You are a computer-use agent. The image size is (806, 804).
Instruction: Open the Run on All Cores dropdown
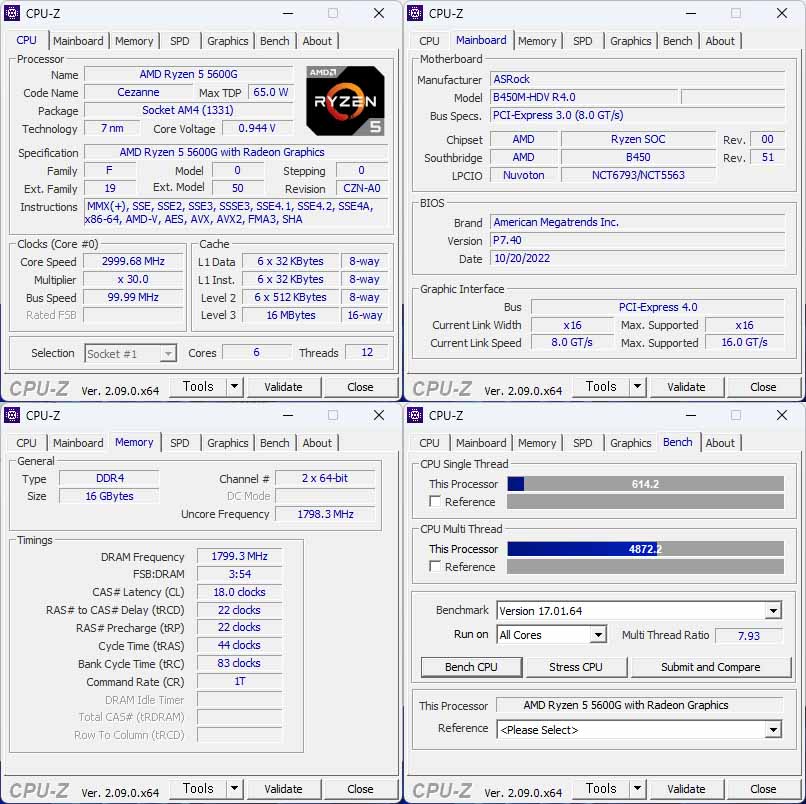pyautogui.click(x=598, y=635)
